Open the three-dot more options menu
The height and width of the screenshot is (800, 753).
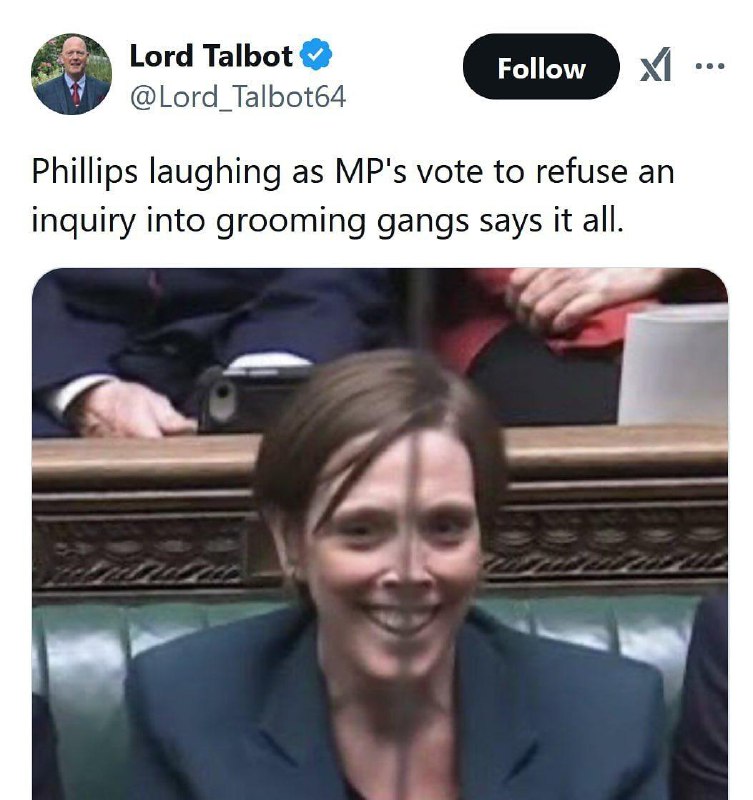710,66
